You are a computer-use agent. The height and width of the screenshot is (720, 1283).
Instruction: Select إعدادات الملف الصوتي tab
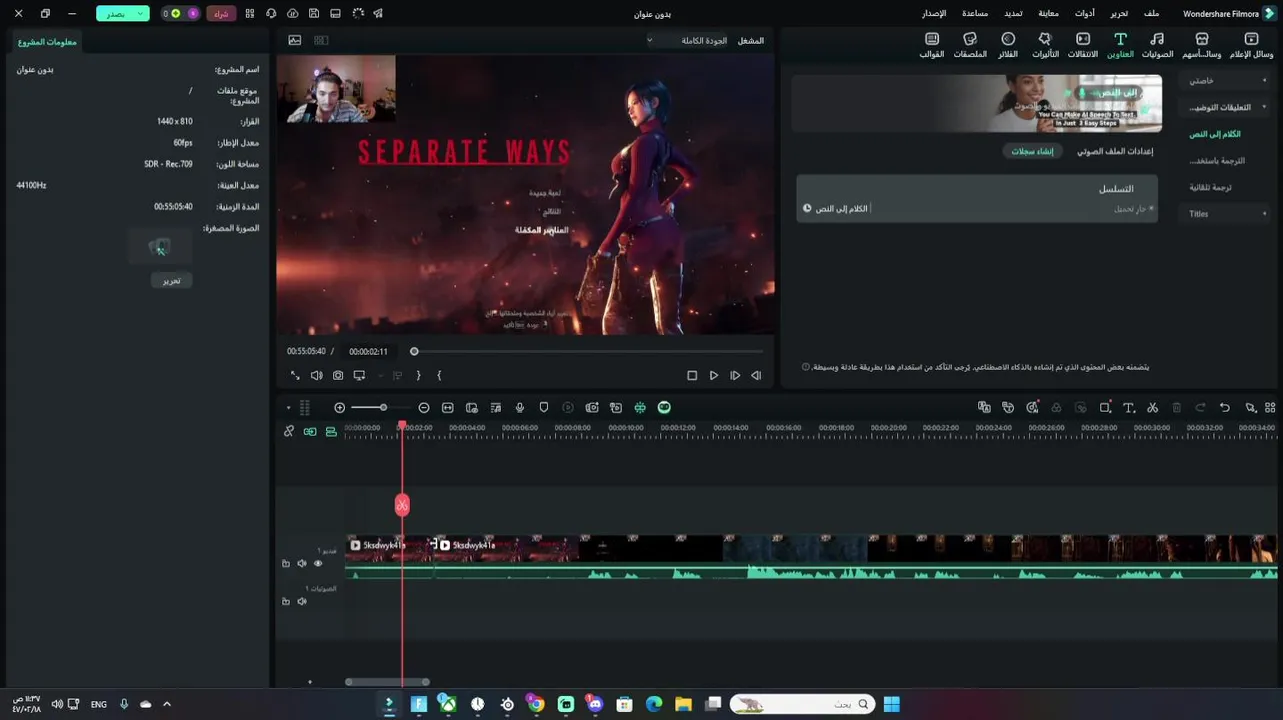coord(1114,151)
